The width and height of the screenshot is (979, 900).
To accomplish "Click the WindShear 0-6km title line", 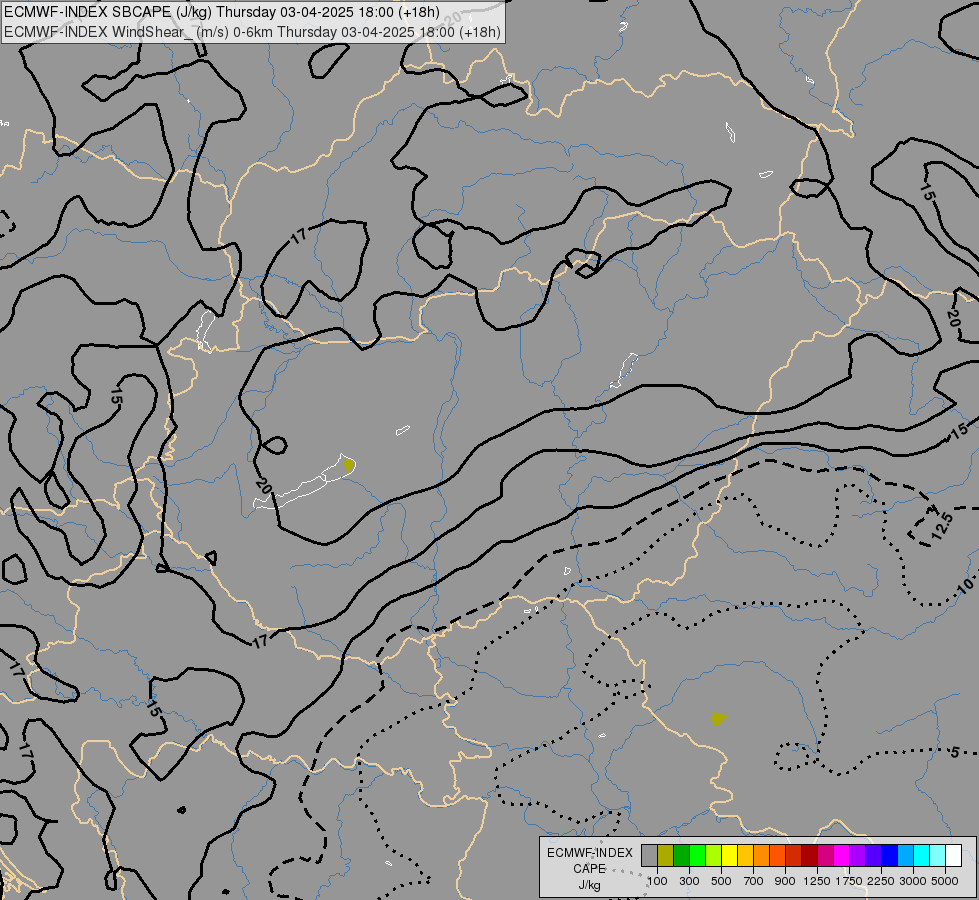I will click(x=252, y=32).
